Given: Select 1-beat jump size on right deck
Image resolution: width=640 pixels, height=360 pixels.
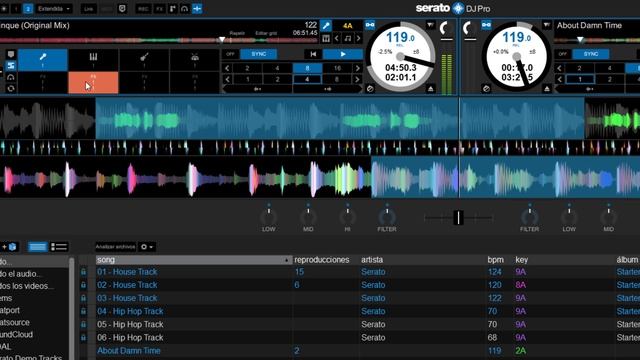Looking at the screenshot, I should (580, 79).
